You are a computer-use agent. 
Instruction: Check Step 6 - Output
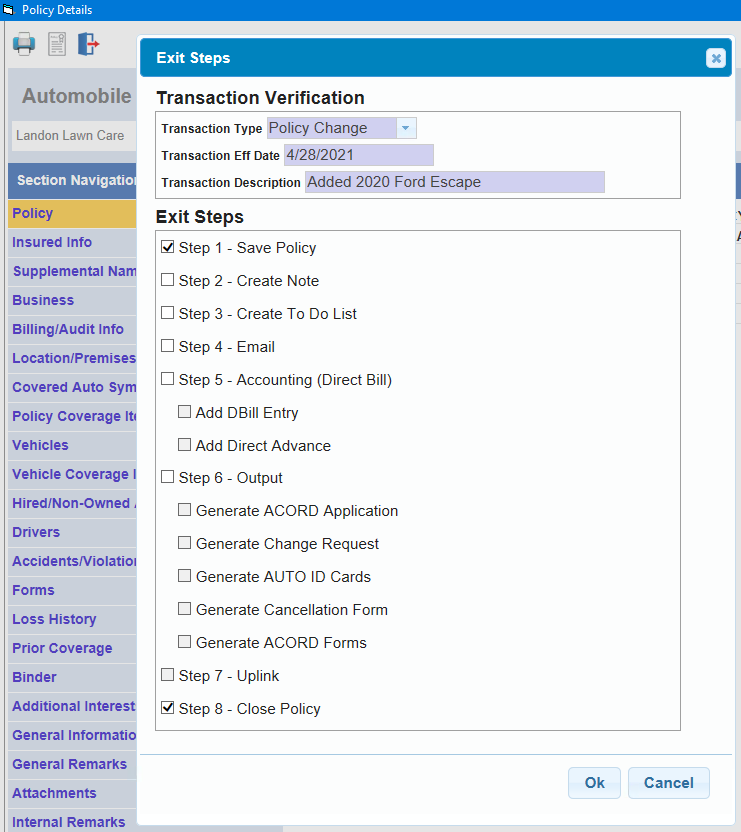[x=168, y=477]
